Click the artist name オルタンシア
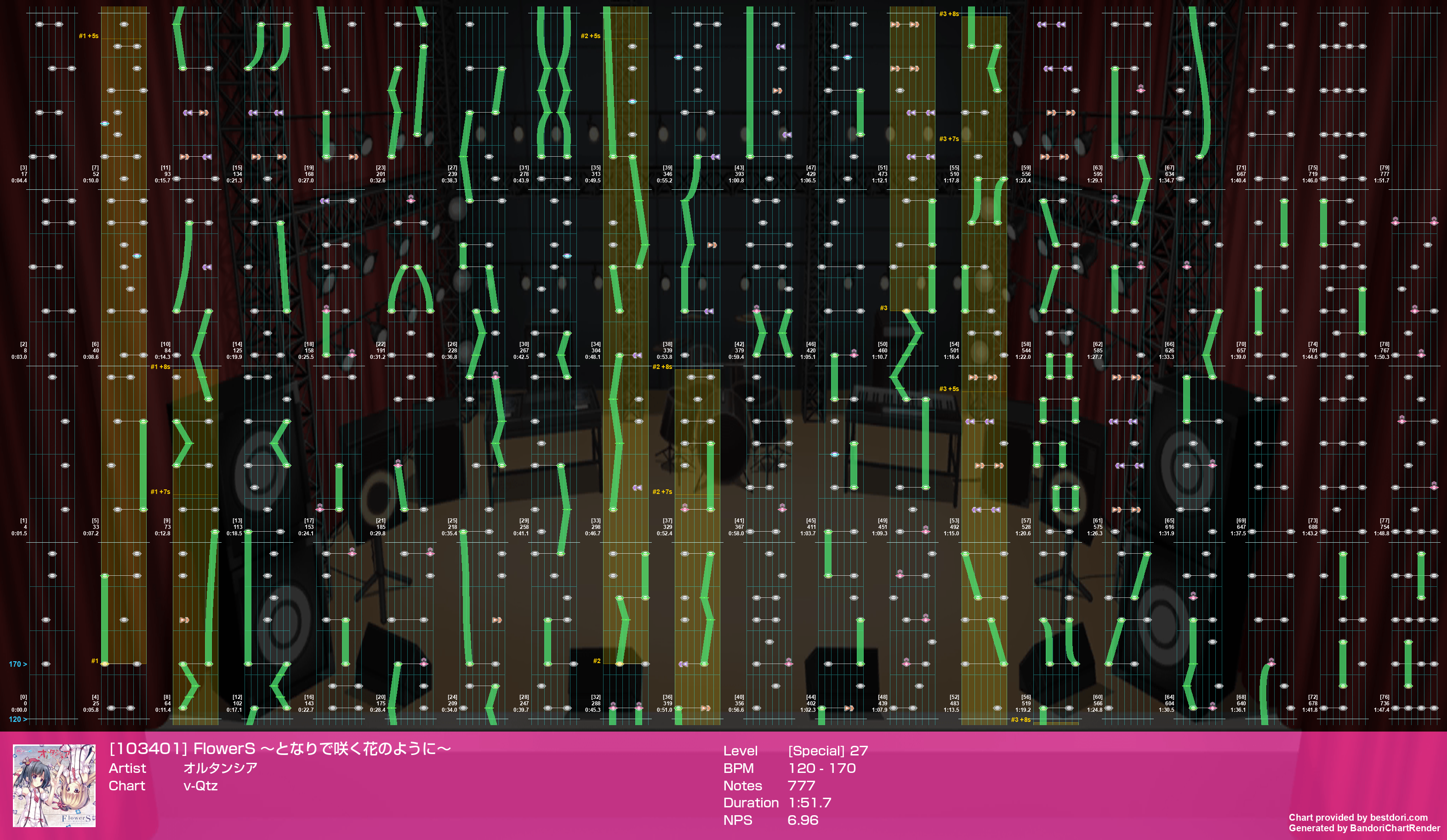Viewport: 1447px width, 840px height. coord(220,768)
